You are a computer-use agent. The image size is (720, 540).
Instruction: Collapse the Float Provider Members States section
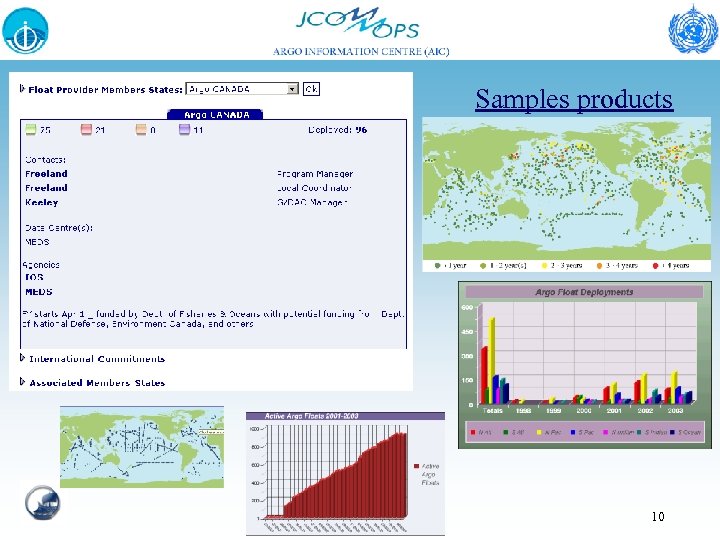[22, 89]
